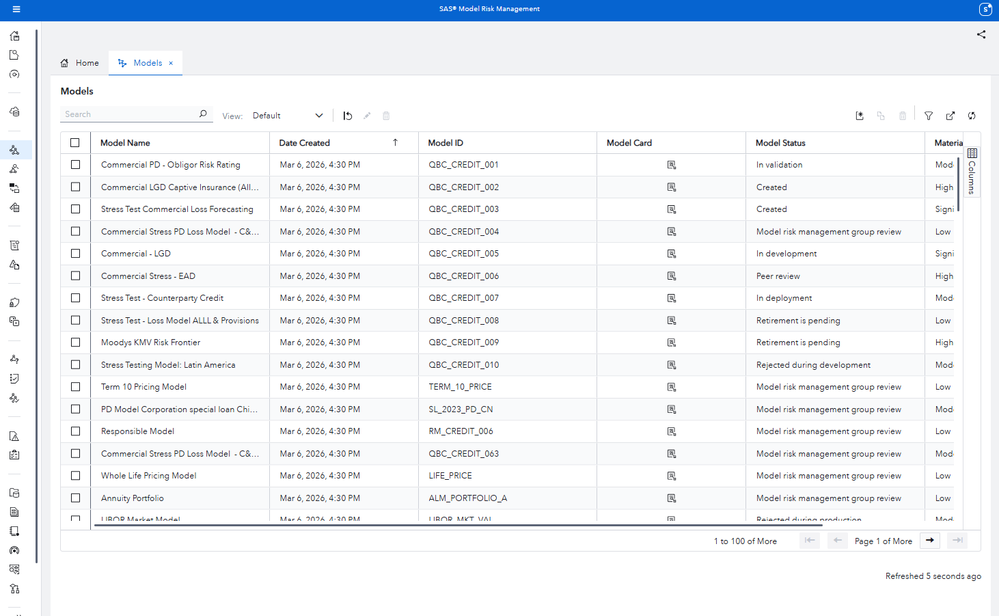This screenshot has width=999, height=616.
Task: Click the magnifier icon in the search box
Action: pyautogui.click(x=203, y=114)
